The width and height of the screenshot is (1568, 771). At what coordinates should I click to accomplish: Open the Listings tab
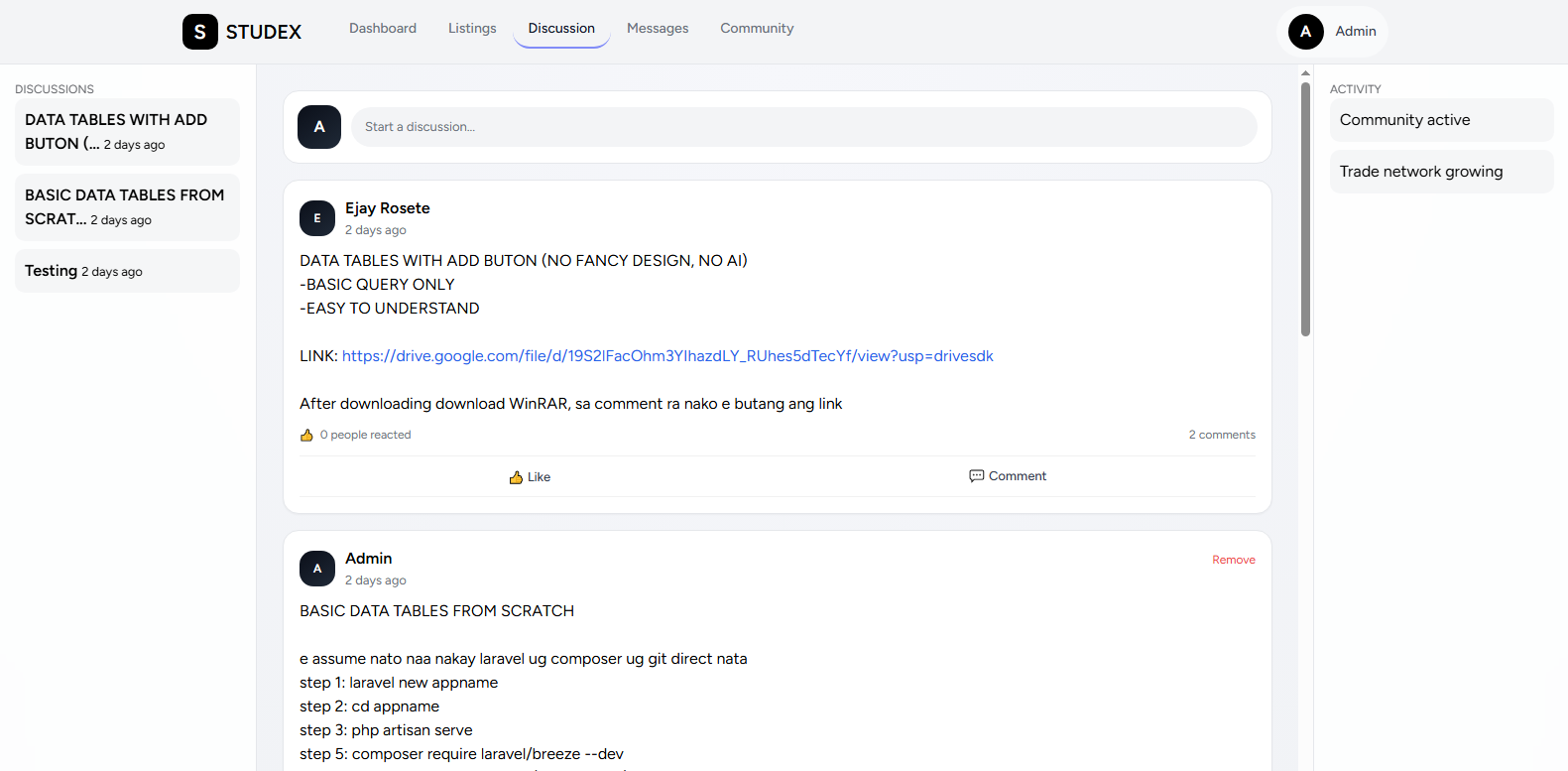point(472,29)
